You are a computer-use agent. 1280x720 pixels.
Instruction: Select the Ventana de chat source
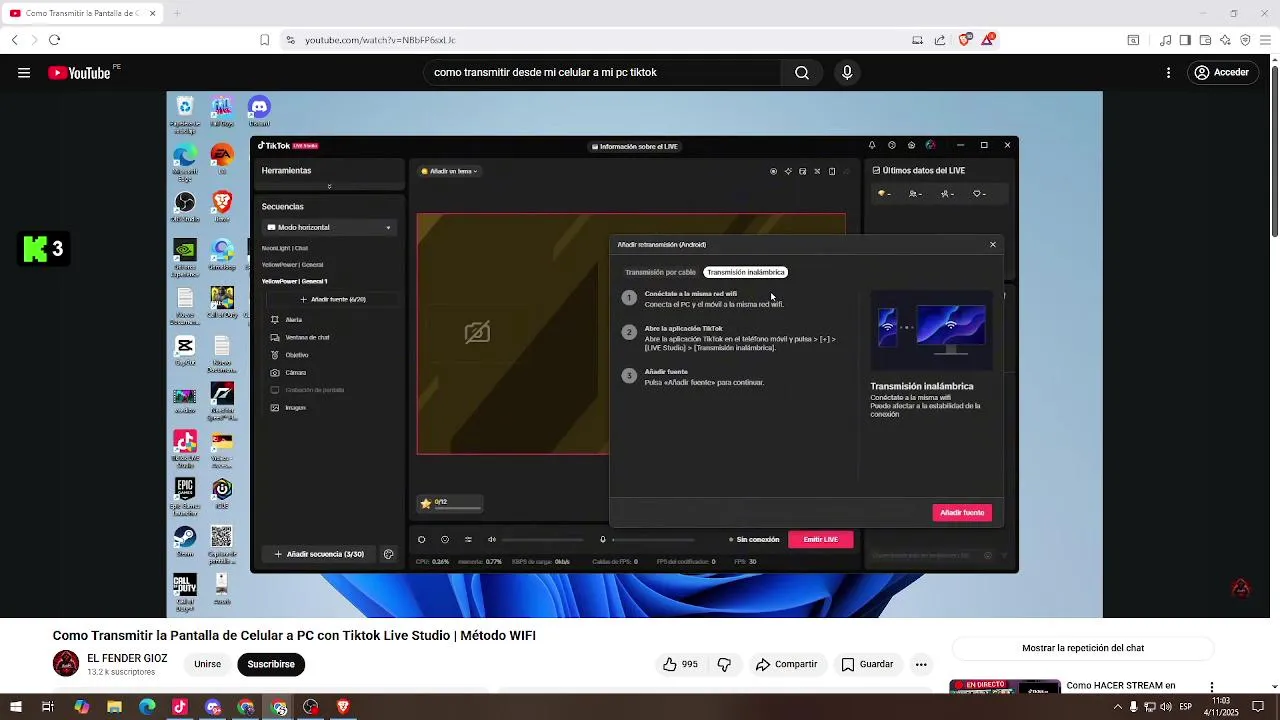point(307,338)
